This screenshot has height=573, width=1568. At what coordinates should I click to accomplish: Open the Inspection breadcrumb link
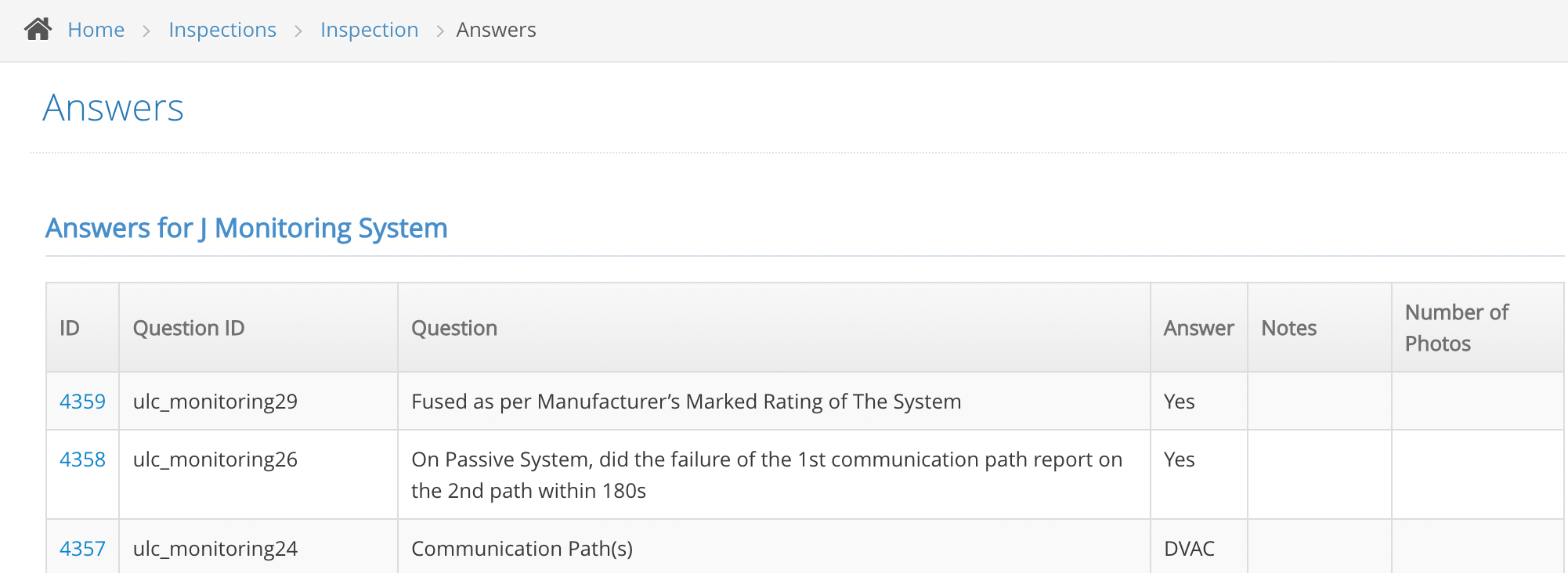click(369, 30)
